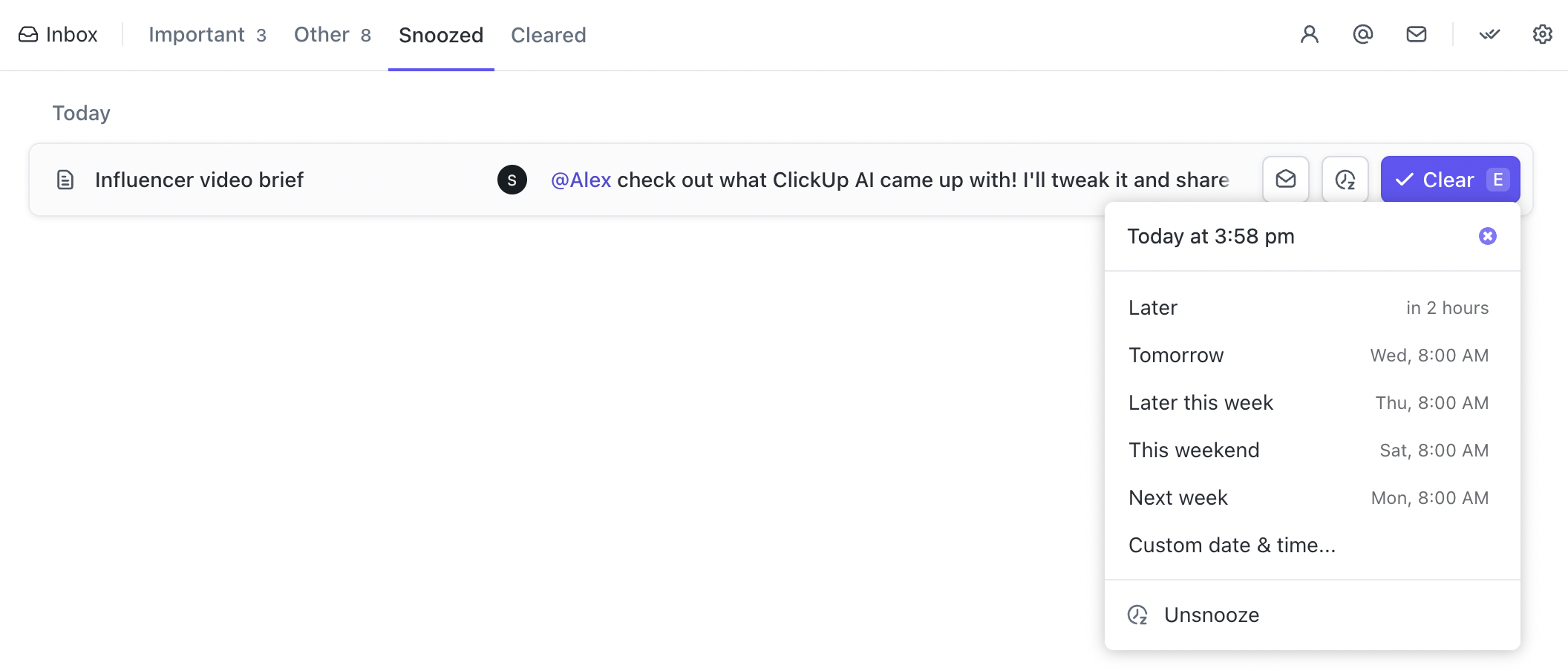Dismiss the snooze popup with the circled X
Image resolution: width=1568 pixels, height=671 pixels.
pyautogui.click(x=1488, y=235)
